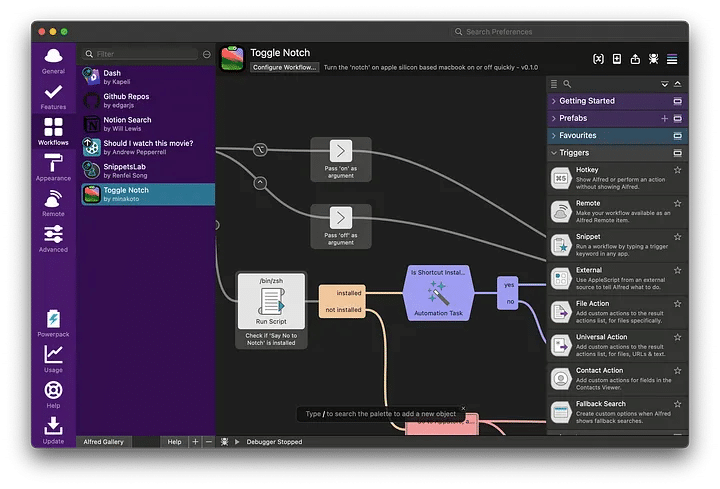Favourite the Fallback Search star
Screen dimensions: 720x489
click(677, 404)
